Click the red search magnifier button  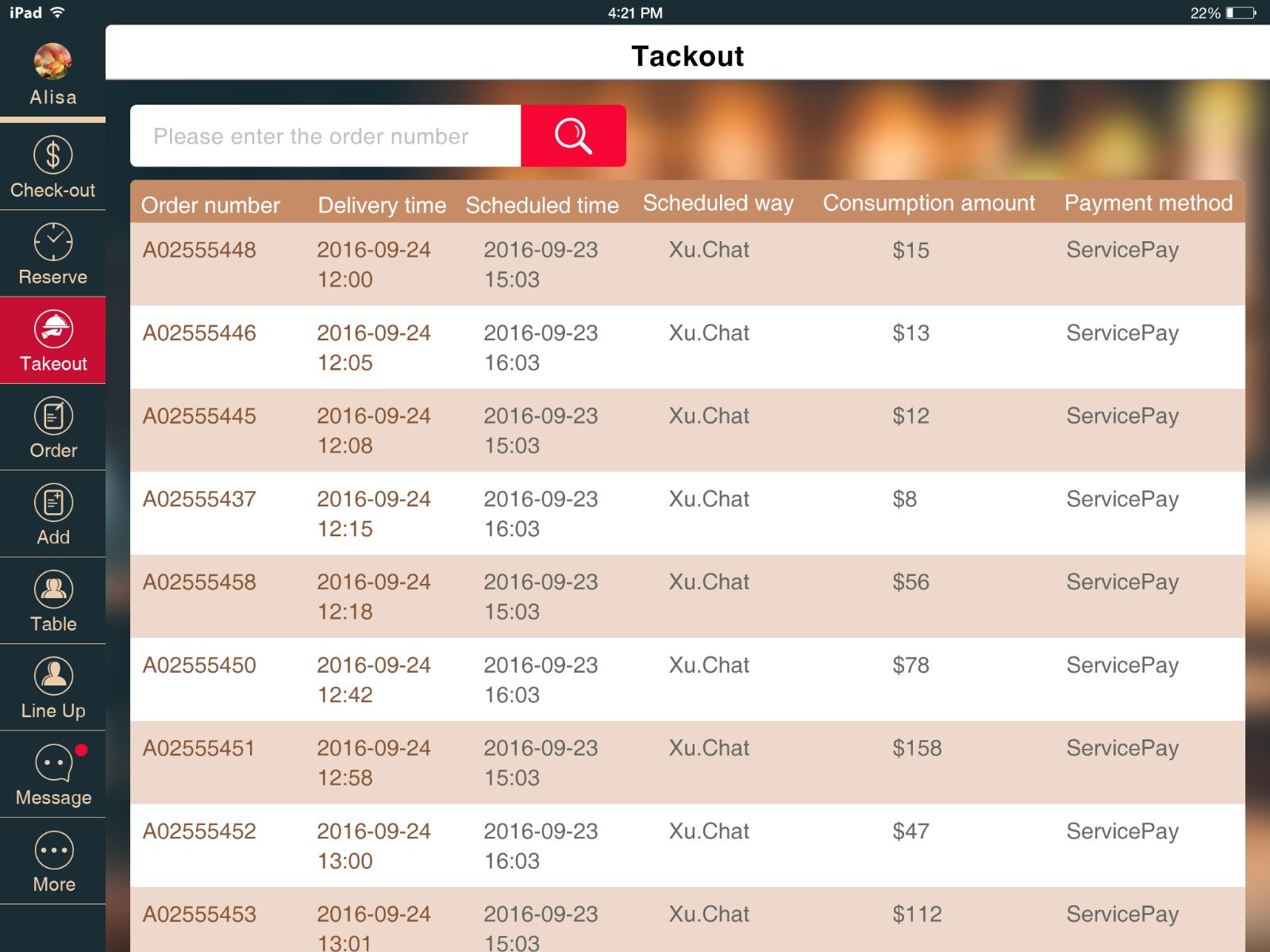[x=573, y=136]
